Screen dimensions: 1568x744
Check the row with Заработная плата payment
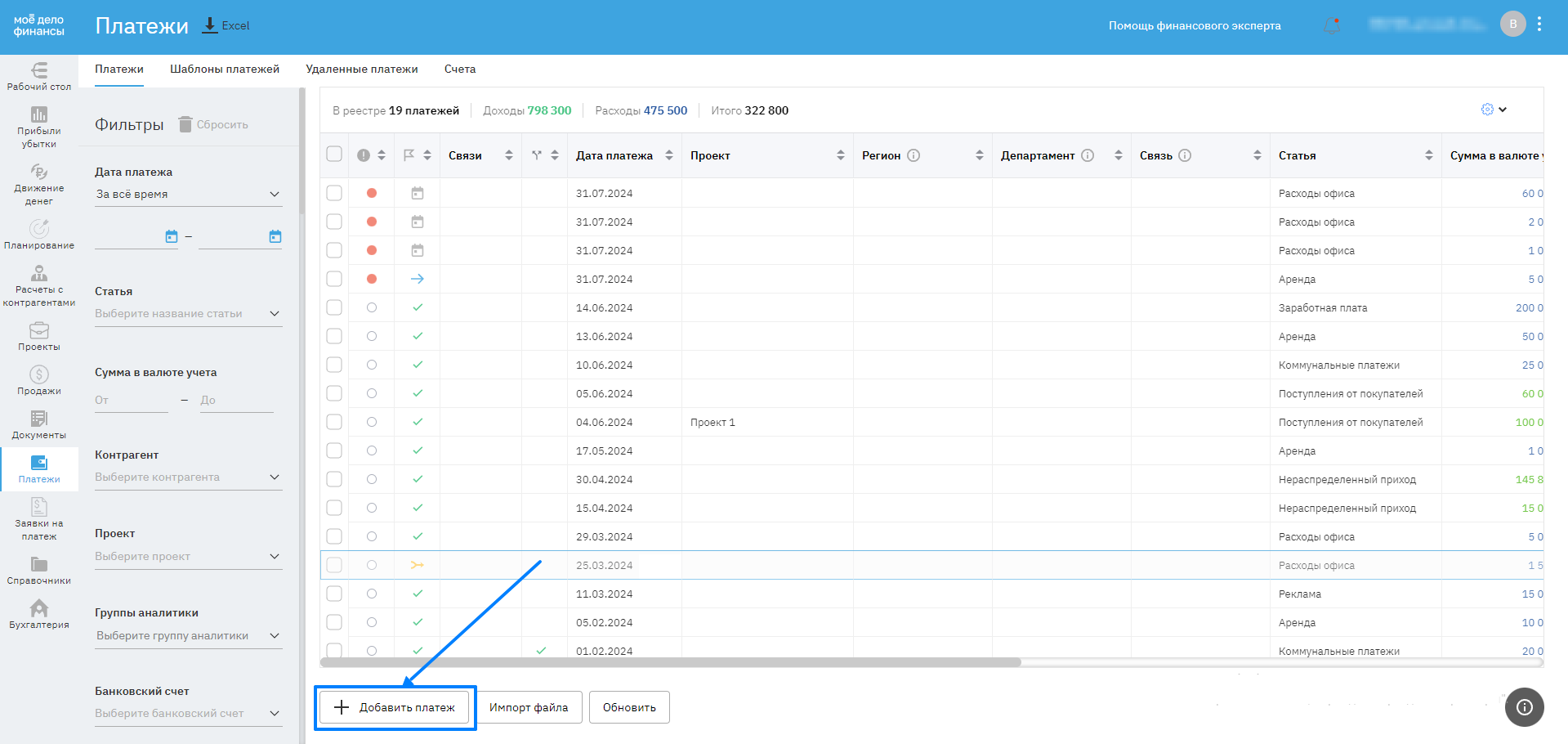coord(334,307)
